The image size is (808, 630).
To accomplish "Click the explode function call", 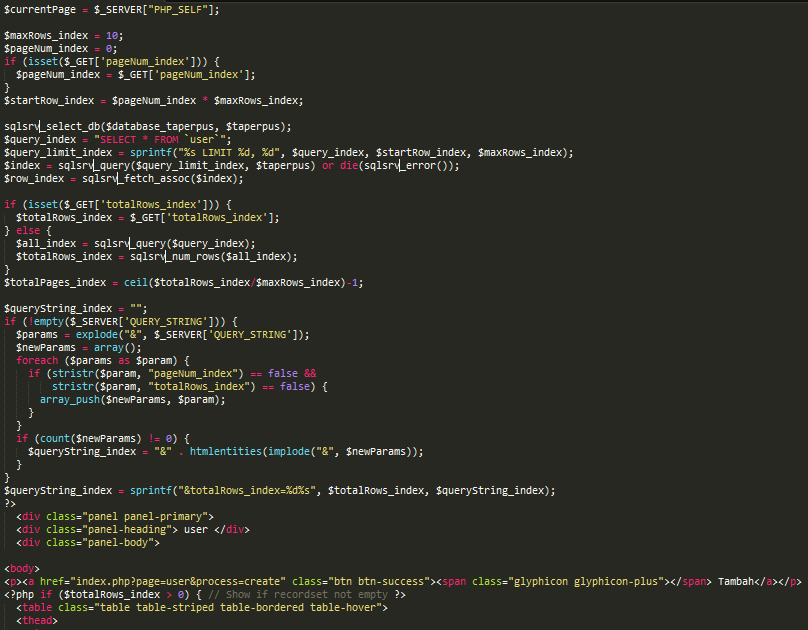I will [x=96, y=334].
